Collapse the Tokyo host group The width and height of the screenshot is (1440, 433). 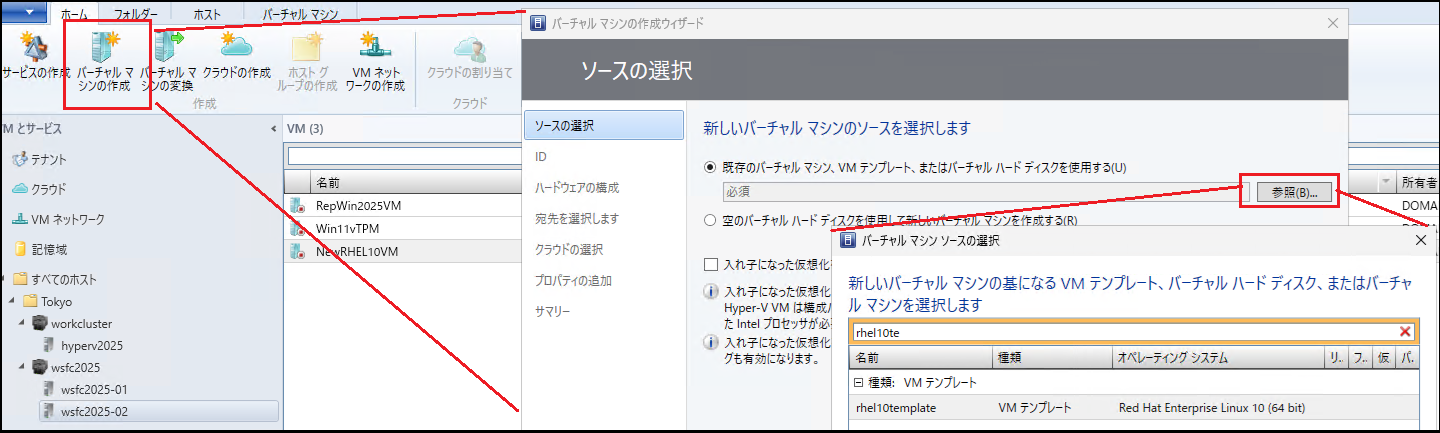pyautogui.click(x=10, y=301)
